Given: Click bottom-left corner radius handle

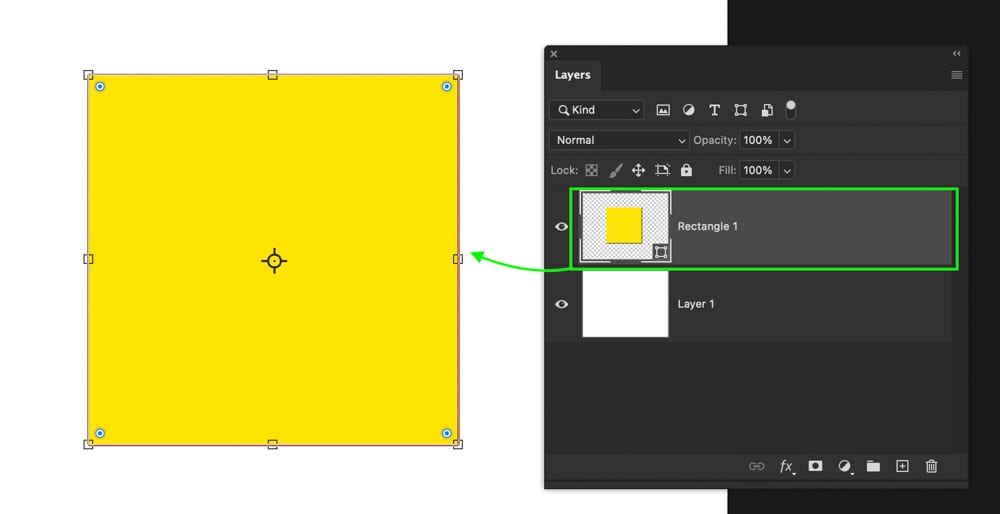Looking at the screenshot, I should 99,433.
